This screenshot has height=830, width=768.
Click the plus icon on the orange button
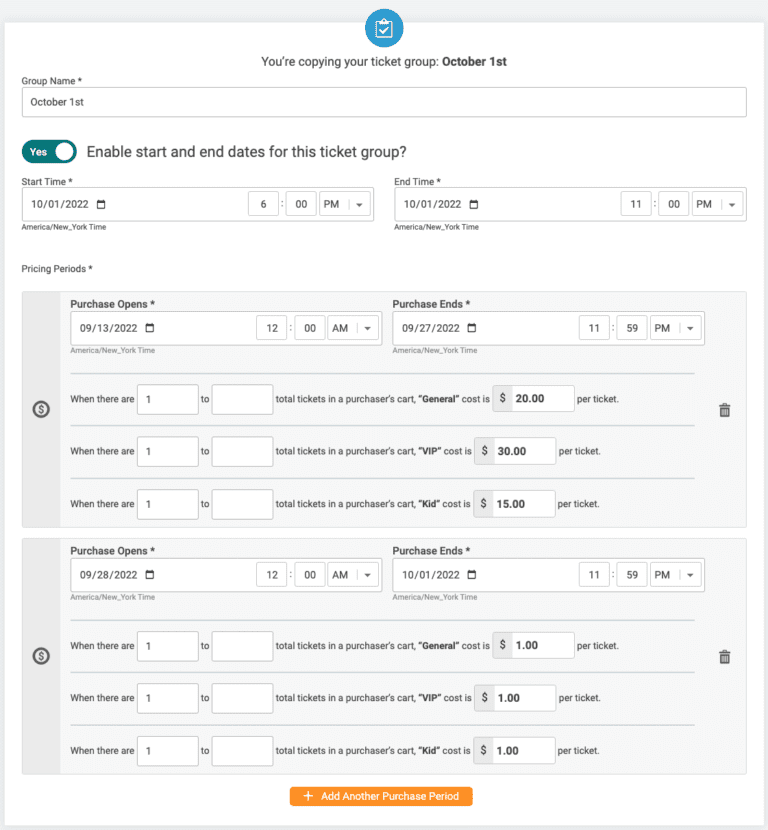[x=307, y=796]
